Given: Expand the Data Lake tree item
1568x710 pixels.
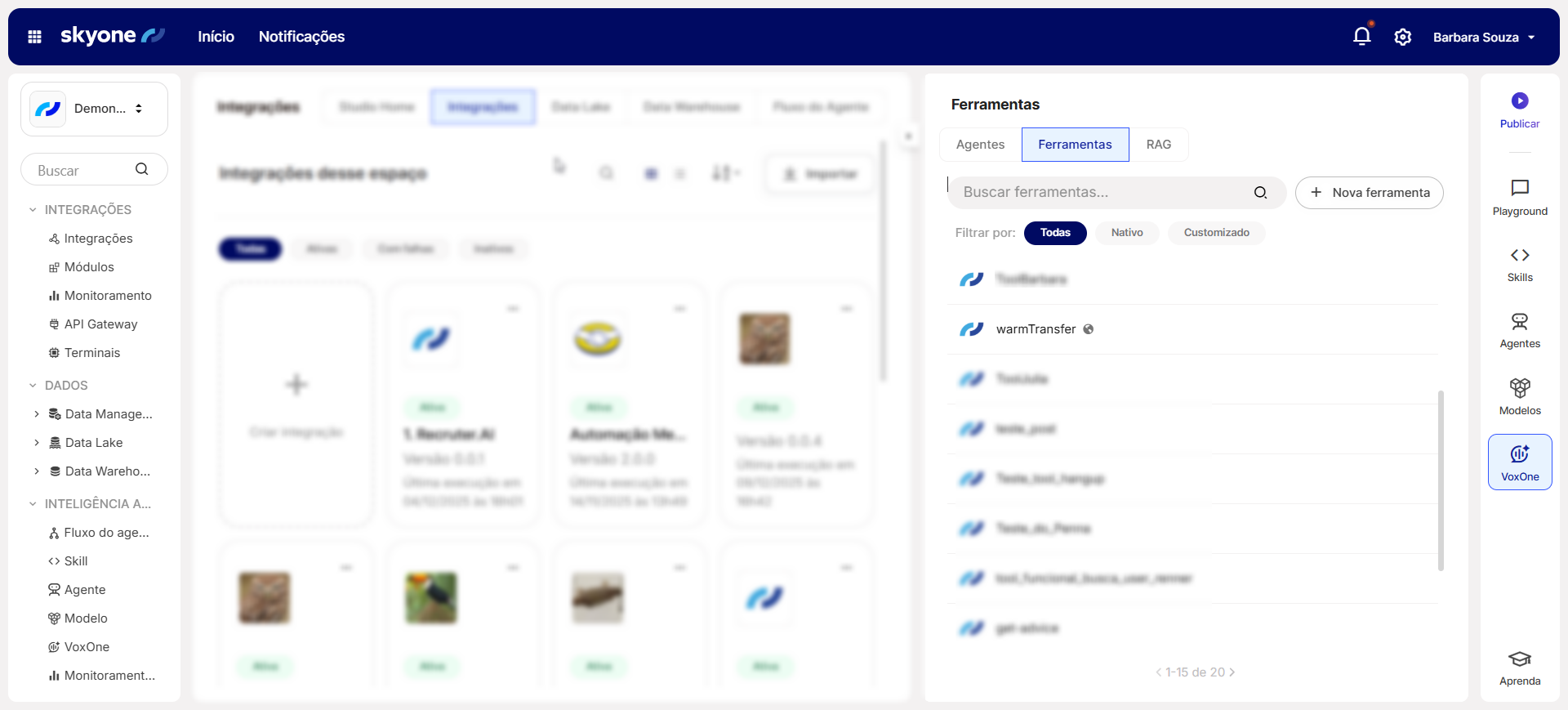Looking at the screenshot, I should (x=37, y=443).
